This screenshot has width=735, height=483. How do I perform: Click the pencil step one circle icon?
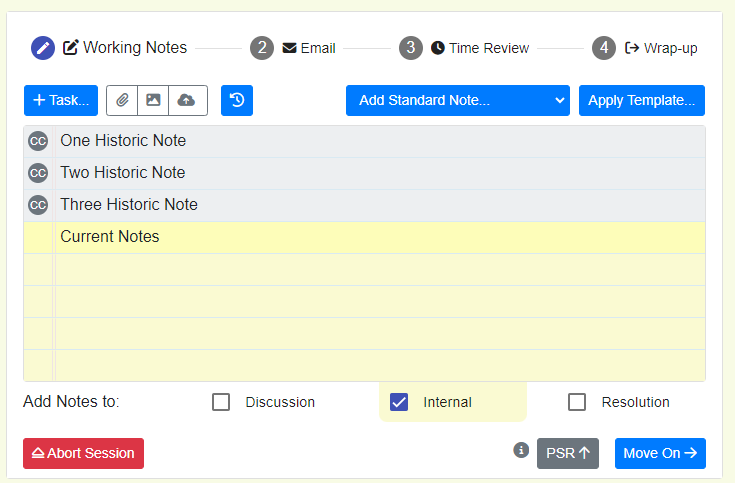coord(43,47)
